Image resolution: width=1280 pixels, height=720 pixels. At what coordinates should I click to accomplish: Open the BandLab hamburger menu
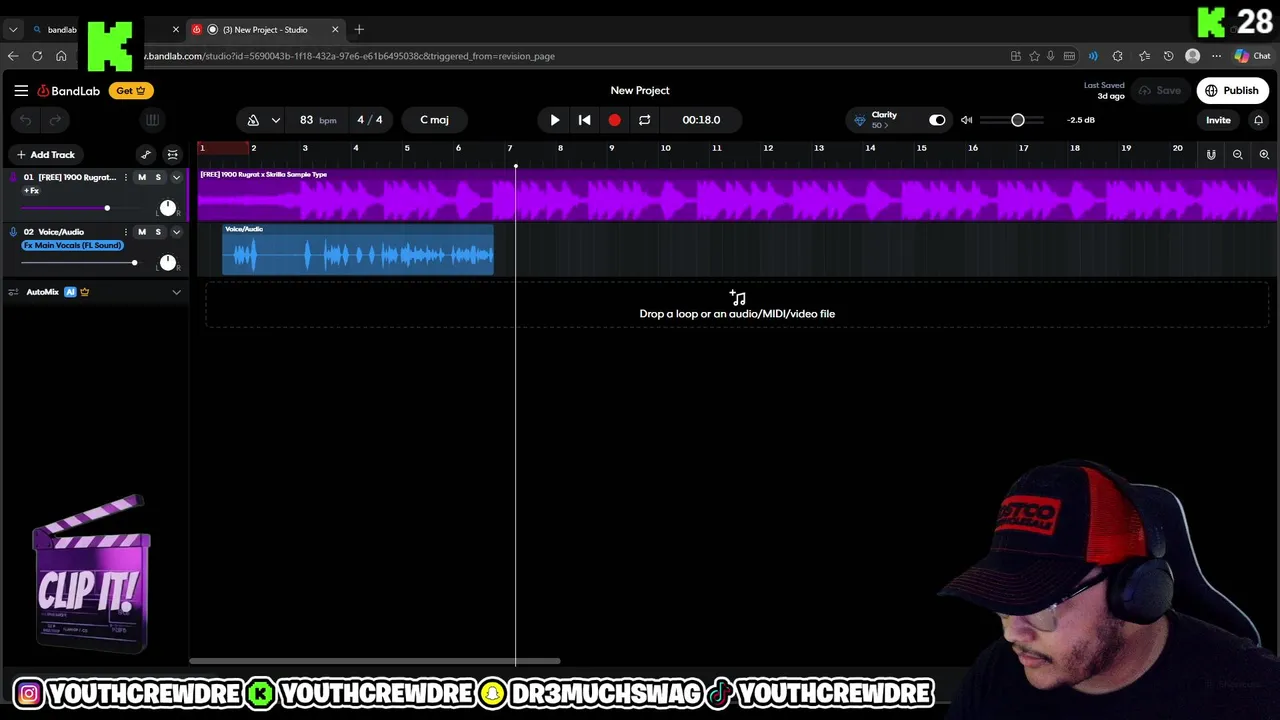click(x=21, y=91)
